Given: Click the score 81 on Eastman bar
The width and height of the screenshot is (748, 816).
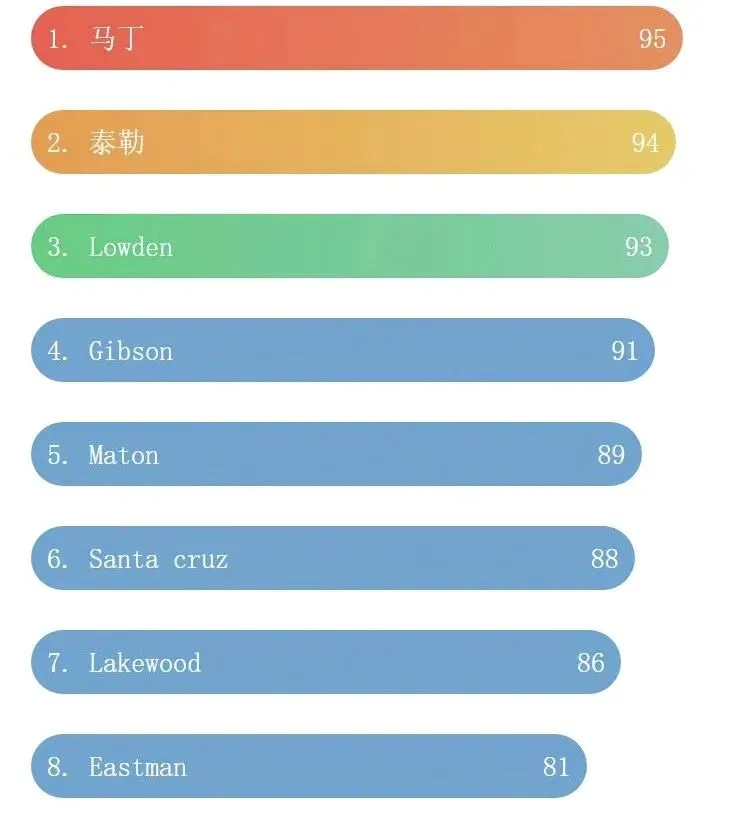Looking at the screenshot, I should [x=556, y=767].
